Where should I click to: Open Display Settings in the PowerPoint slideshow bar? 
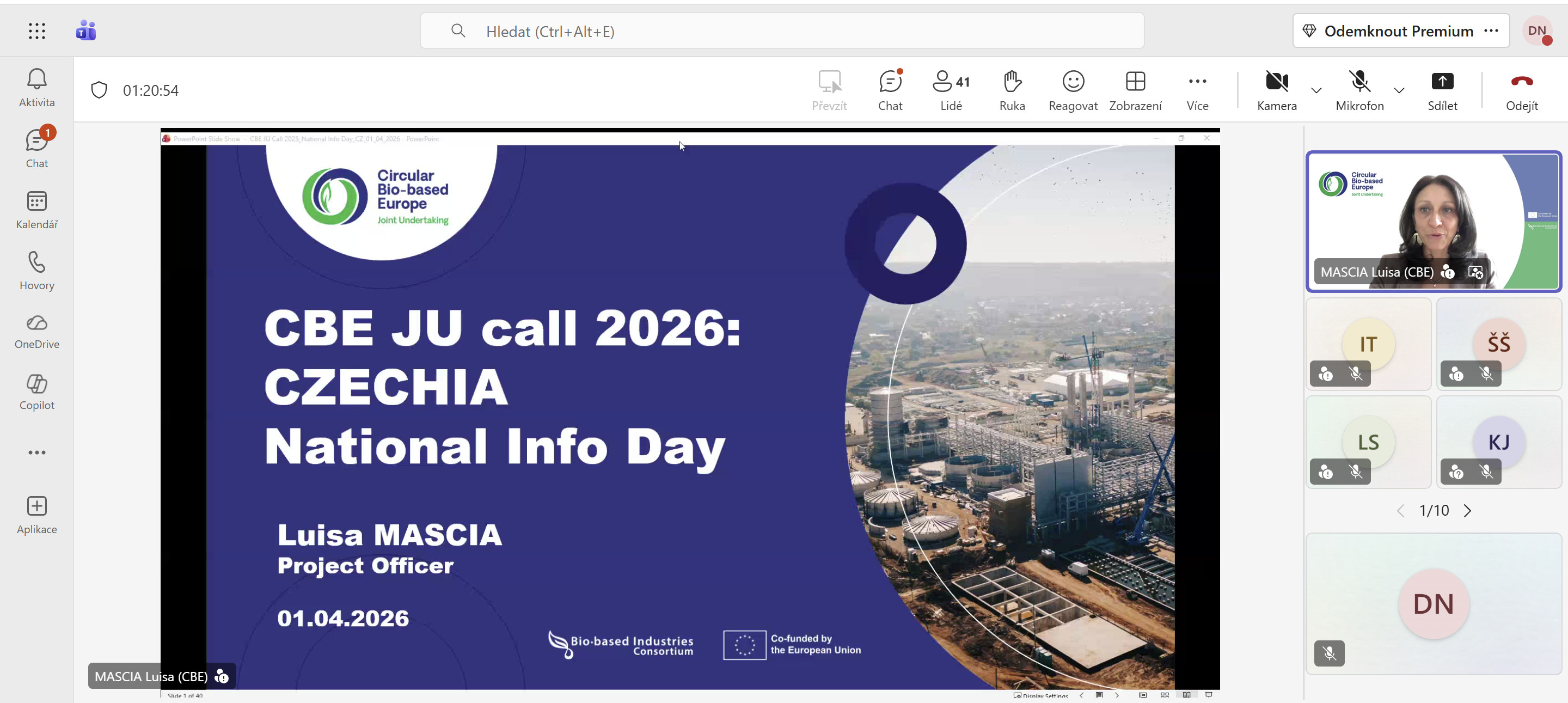(1041, 696)
